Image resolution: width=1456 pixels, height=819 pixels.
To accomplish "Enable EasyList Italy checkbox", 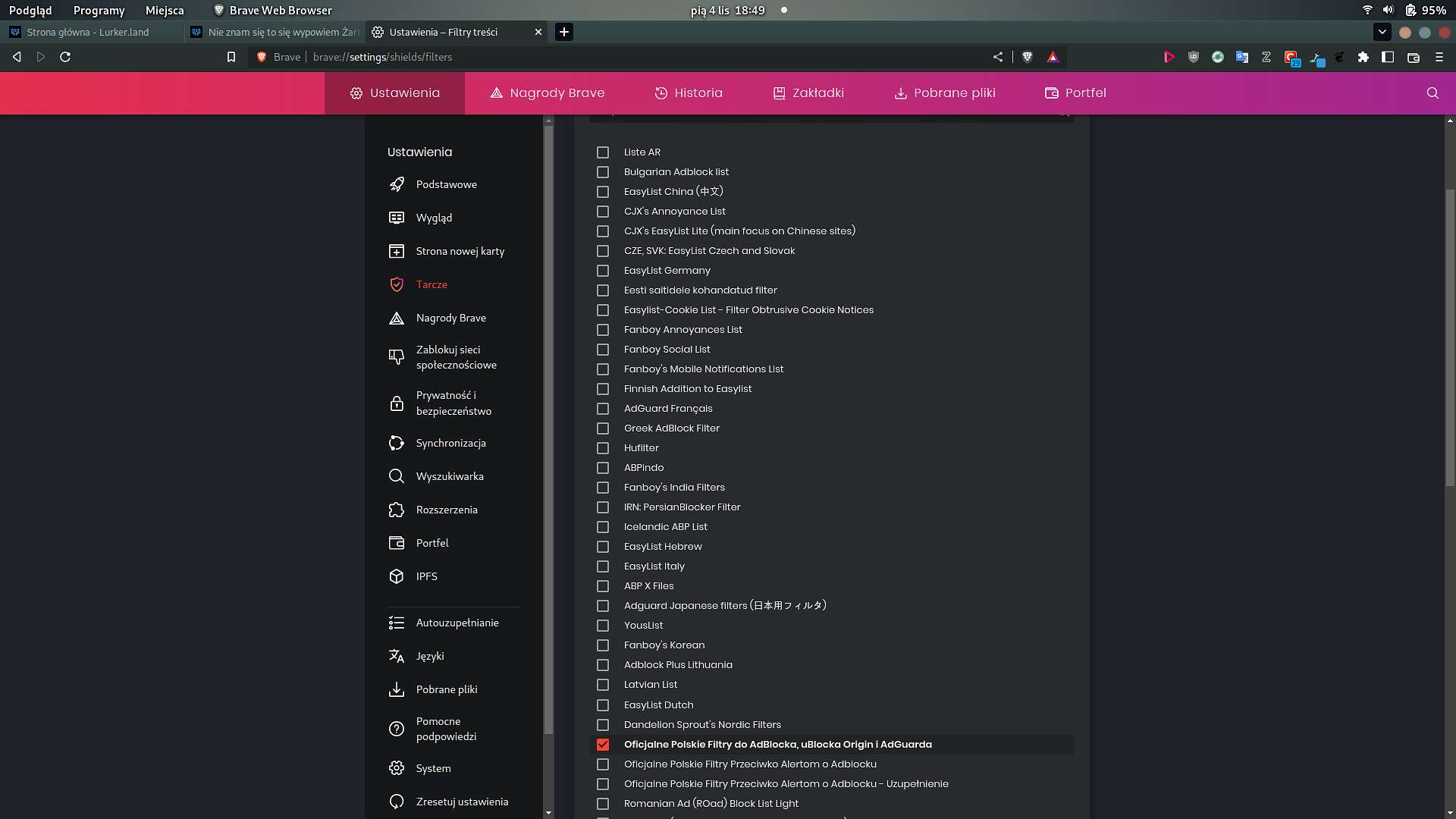I will [x=603, y=566].
